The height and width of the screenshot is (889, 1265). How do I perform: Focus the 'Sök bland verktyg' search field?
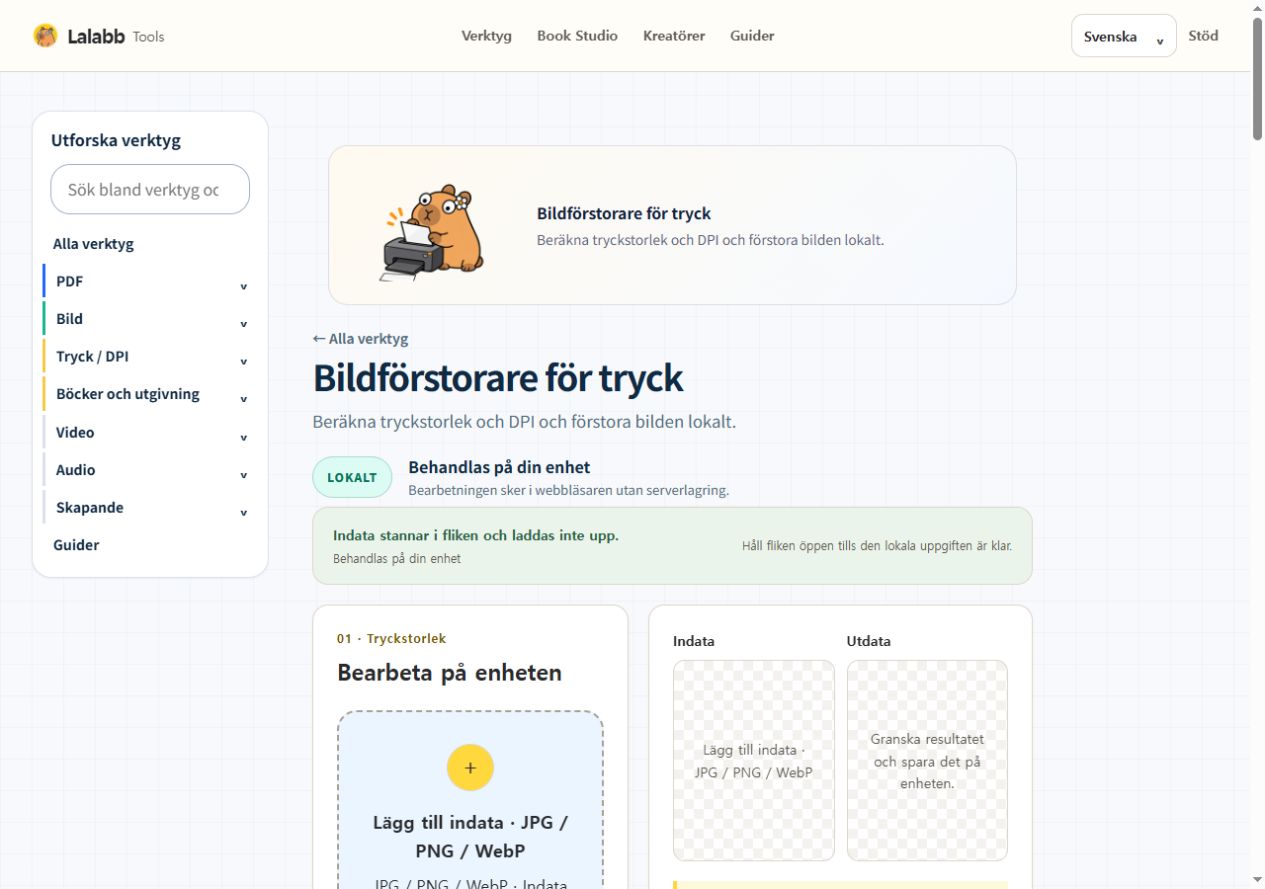point(150,189)
